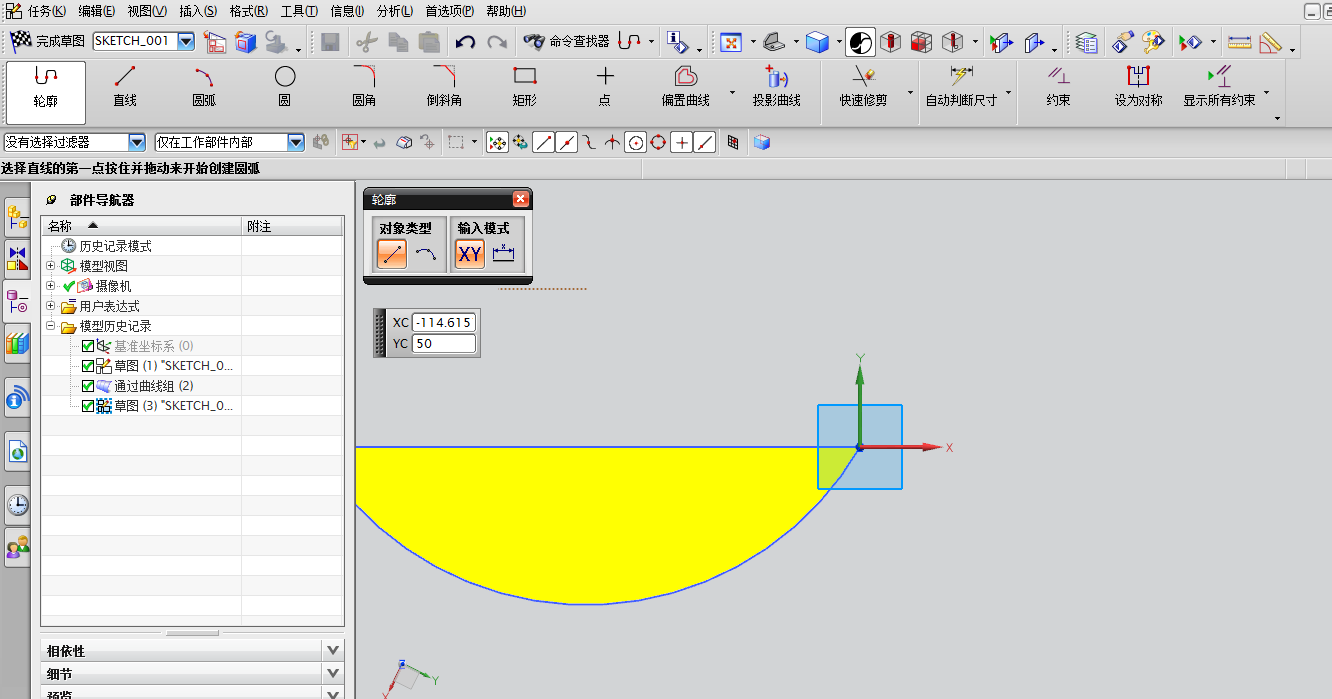
Task: Toggle checkbox for 通过曲线组 (2)
Action: (x=88, y=386)
